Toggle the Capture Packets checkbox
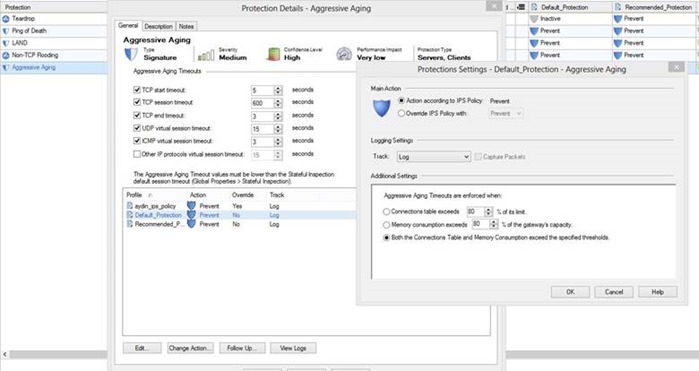 click(x=478, y=157)
